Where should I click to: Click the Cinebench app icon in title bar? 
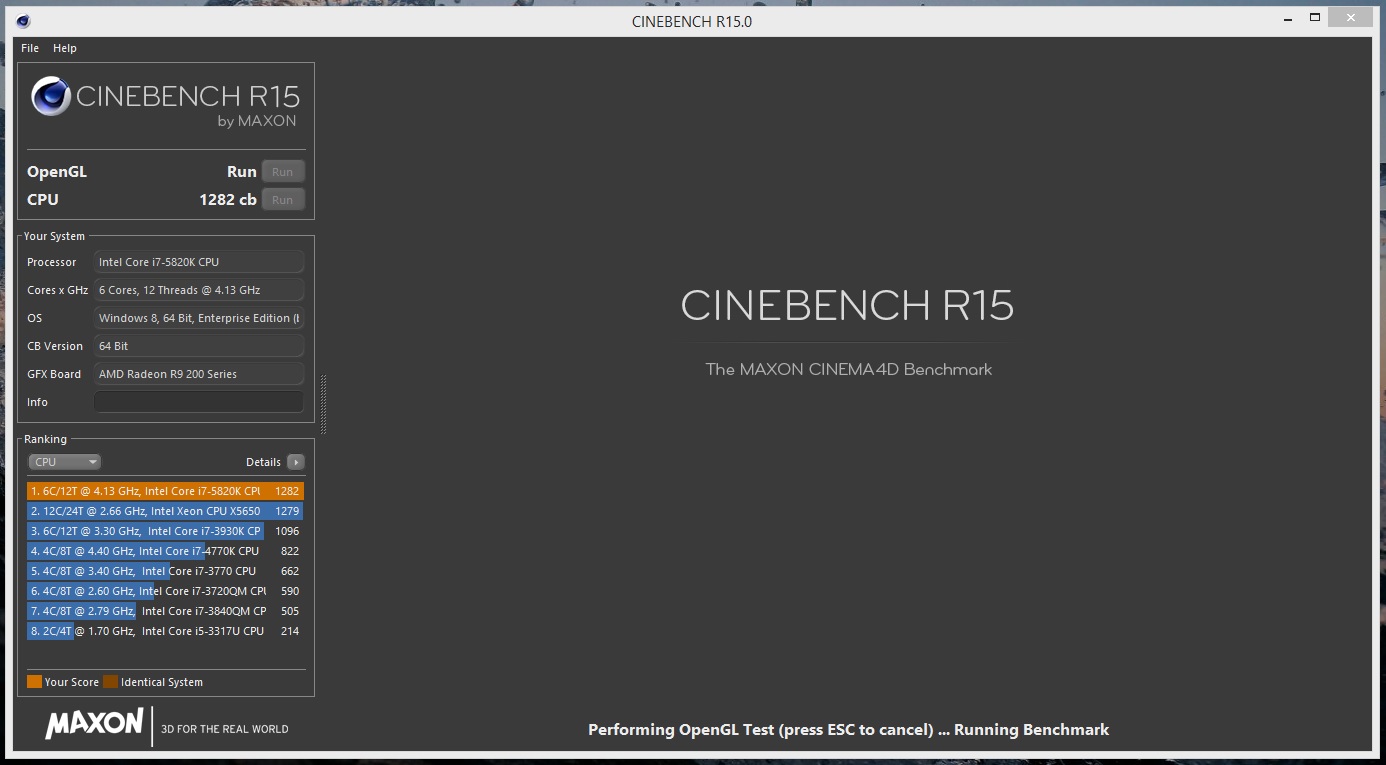point(23,21)
